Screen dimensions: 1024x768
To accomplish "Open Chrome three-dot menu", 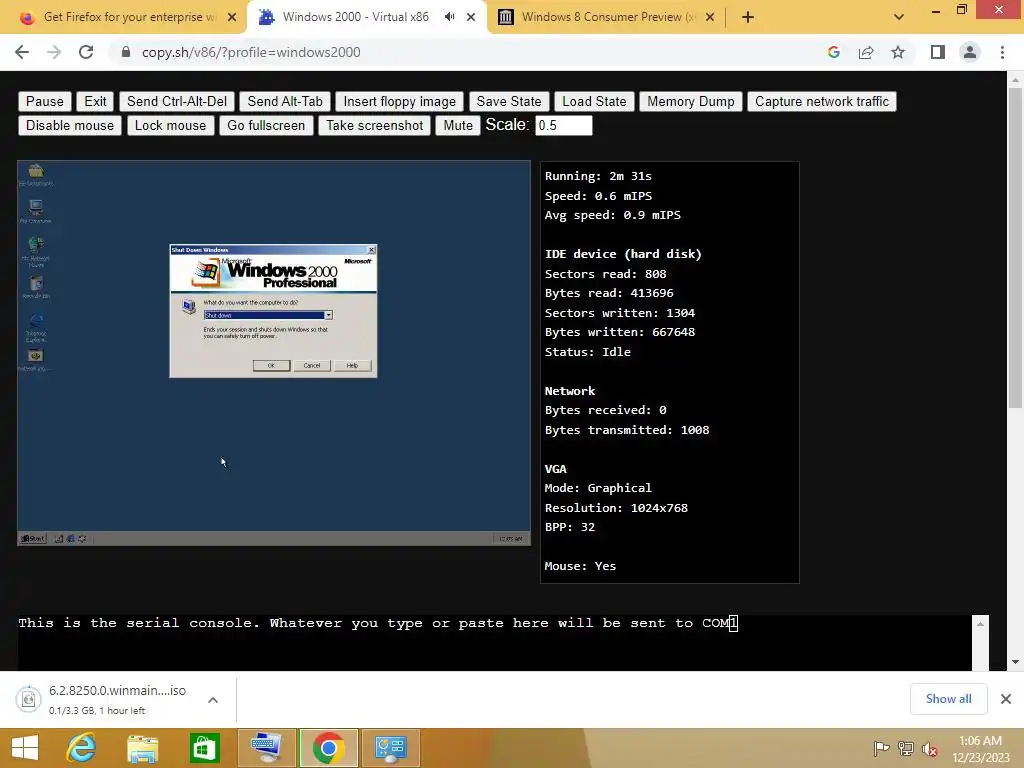I will pos(1002,52).
